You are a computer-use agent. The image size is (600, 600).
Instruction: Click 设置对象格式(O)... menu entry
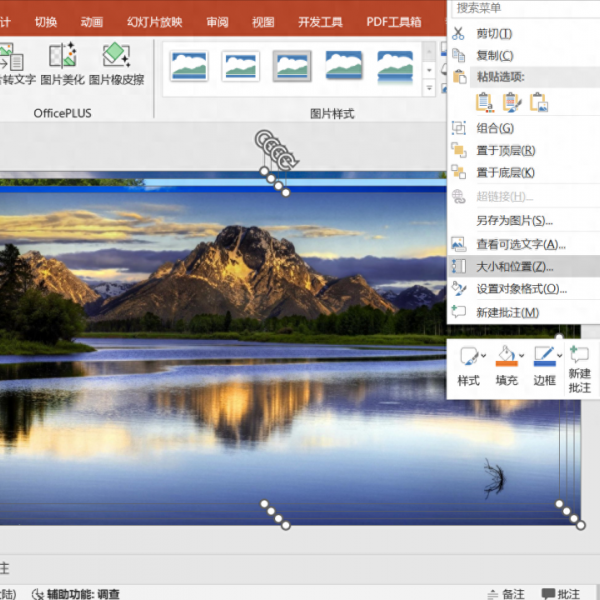[521, 289]
